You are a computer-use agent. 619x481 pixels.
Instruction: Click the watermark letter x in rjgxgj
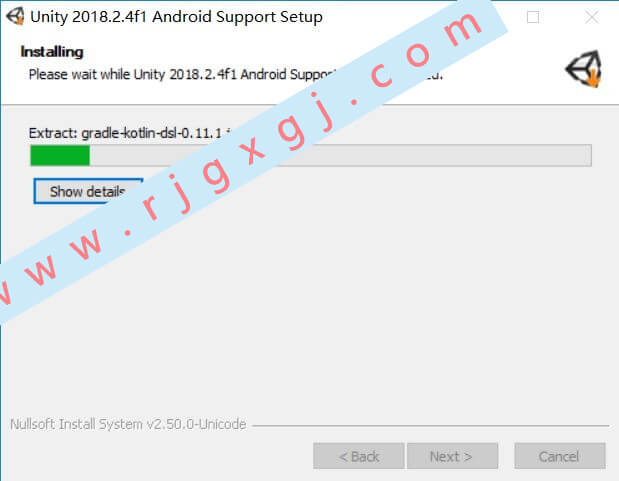(250, 151)
